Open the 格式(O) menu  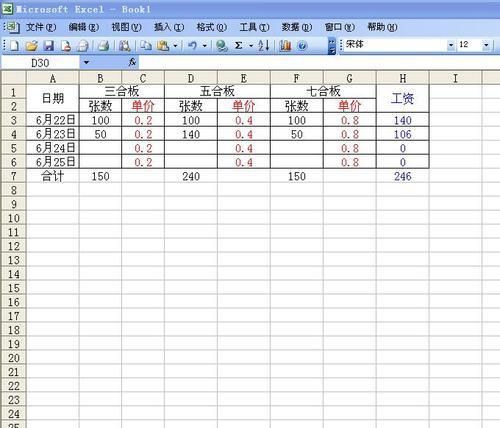click(x=211, y=27)
